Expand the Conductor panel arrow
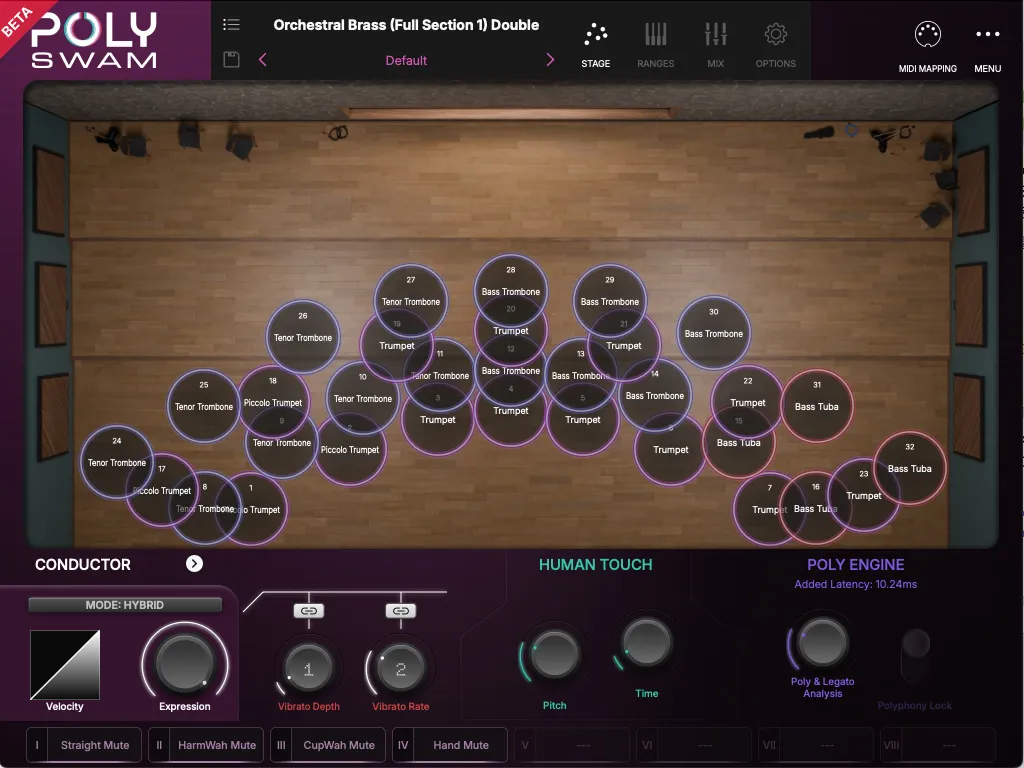The height and width of the screenshot is (768, 1024). [194, 564]
